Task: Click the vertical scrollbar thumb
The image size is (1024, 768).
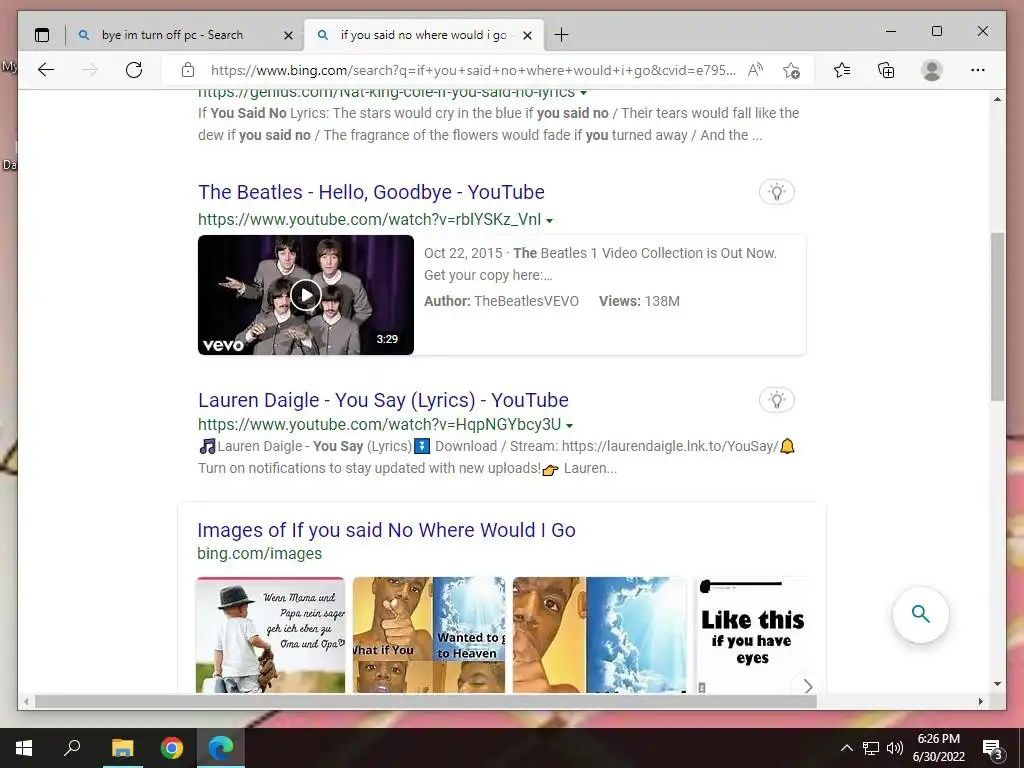Action: pyautogui.click(x=997, y=317)
